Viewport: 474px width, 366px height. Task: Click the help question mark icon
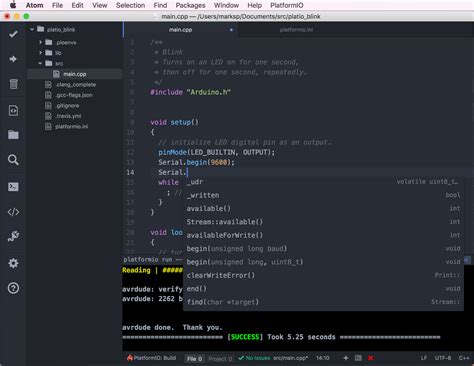(x=13, y=288)
